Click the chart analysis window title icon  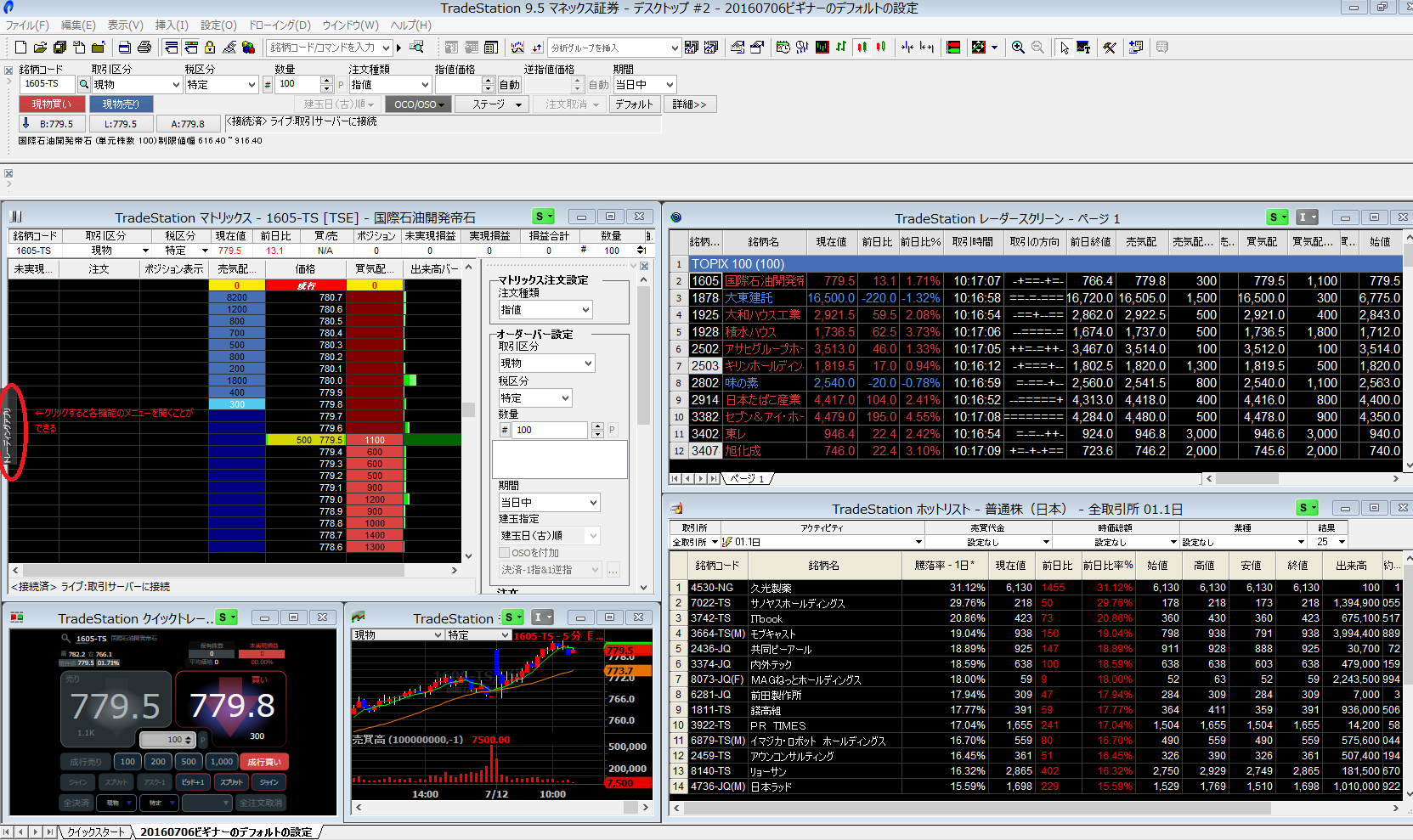(358, 617)
